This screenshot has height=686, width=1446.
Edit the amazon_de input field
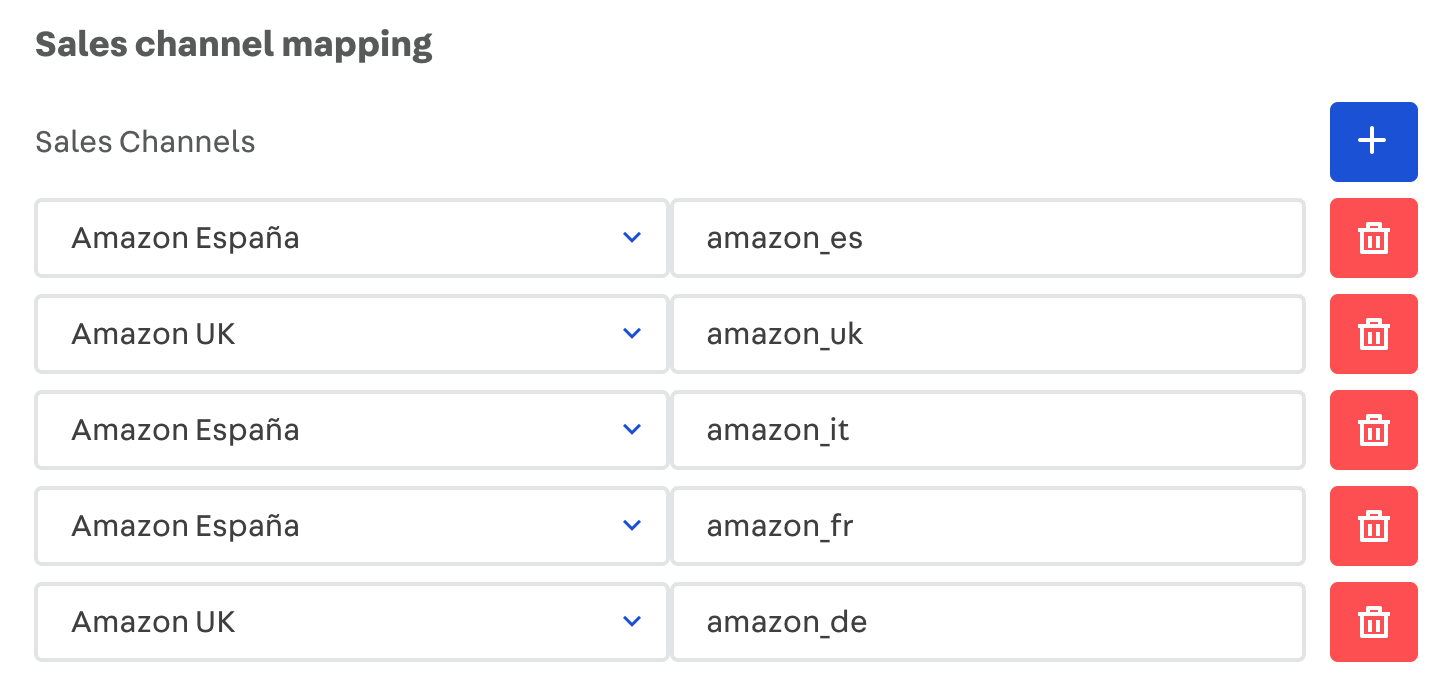[987, 622]
